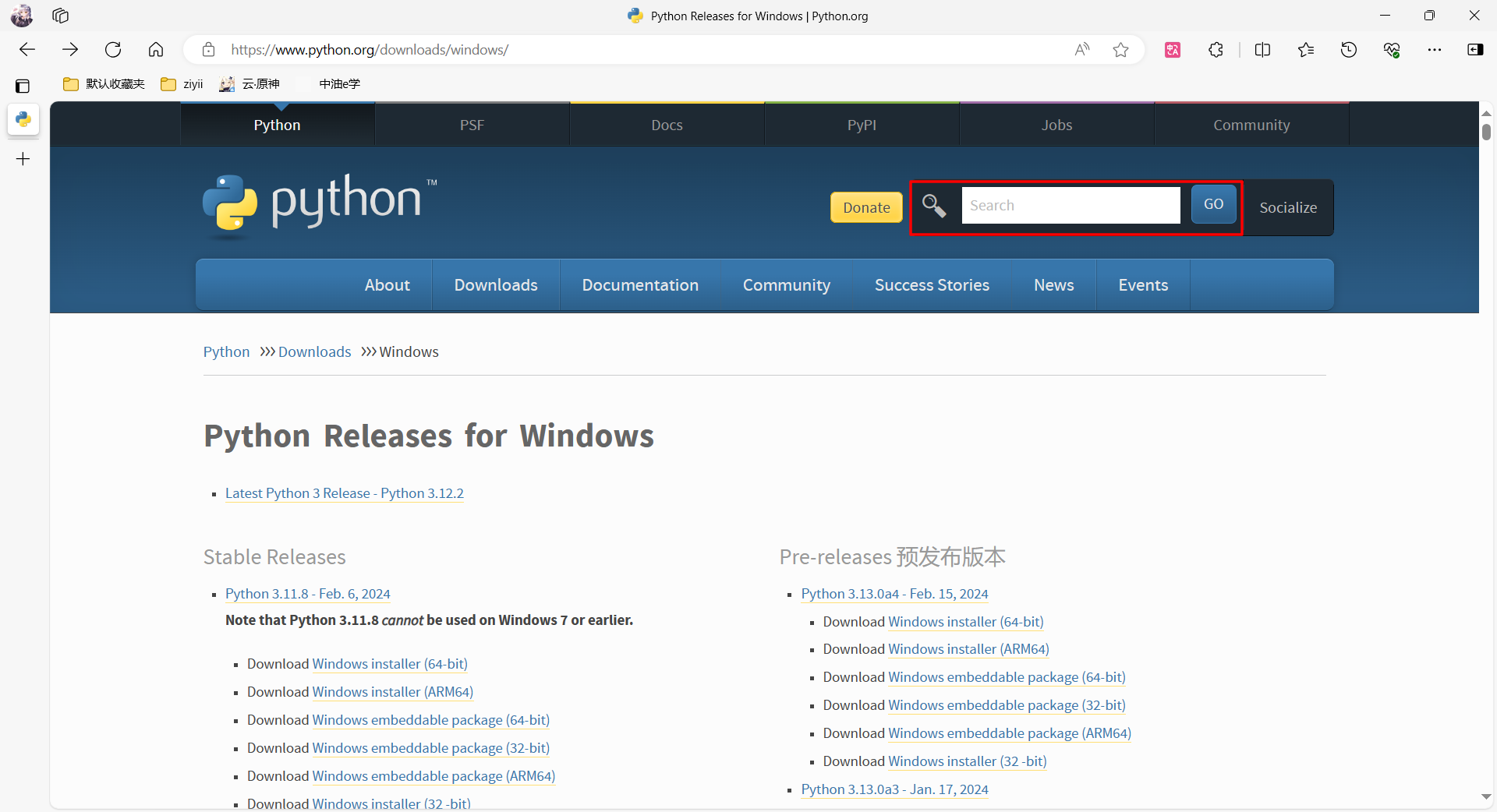Click the page vertical scrollbar thumb

[1486, 132]
